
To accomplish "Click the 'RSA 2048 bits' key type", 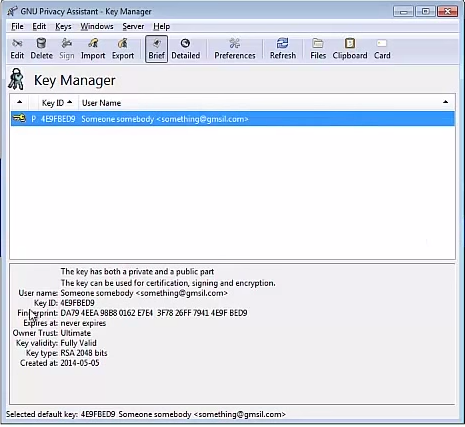I will (x=84, y=353).
